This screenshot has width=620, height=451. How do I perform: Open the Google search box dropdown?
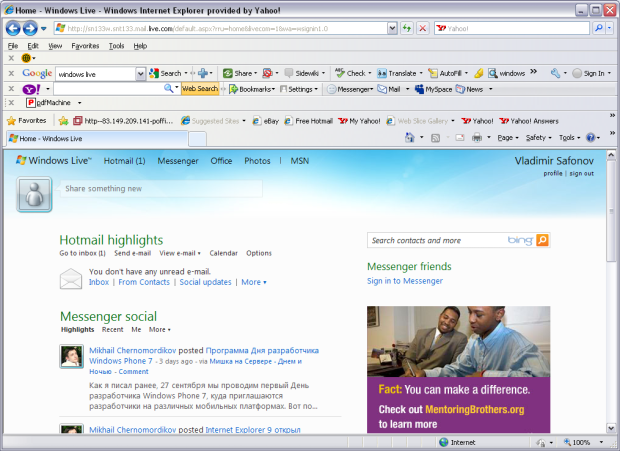140,74
